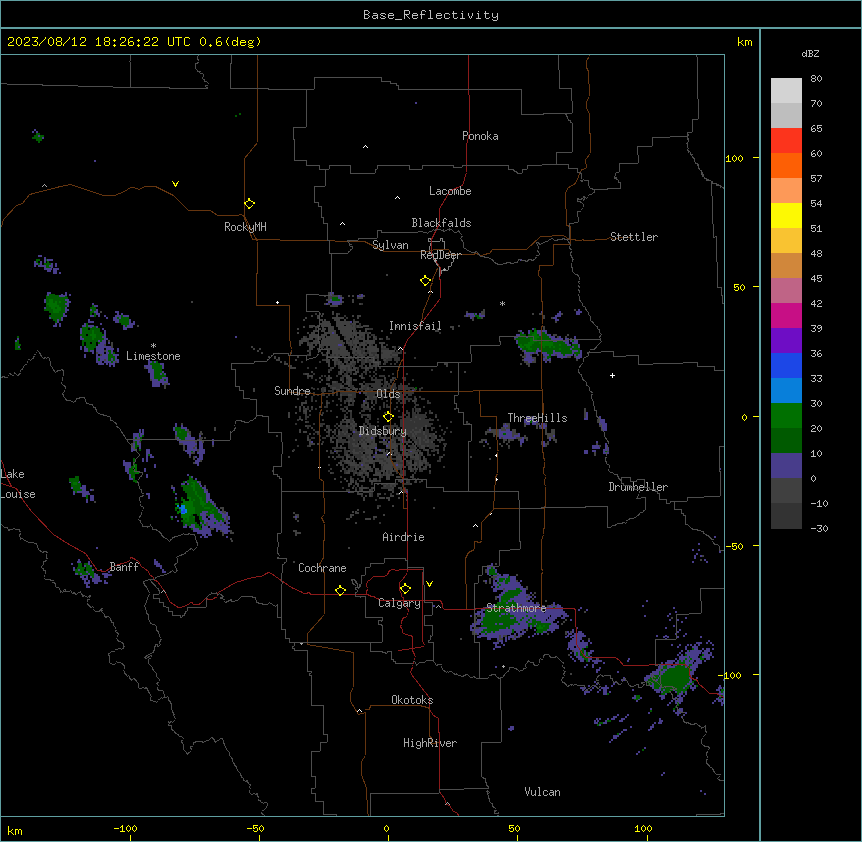Click the HighRiver town label

coord(430,743)
